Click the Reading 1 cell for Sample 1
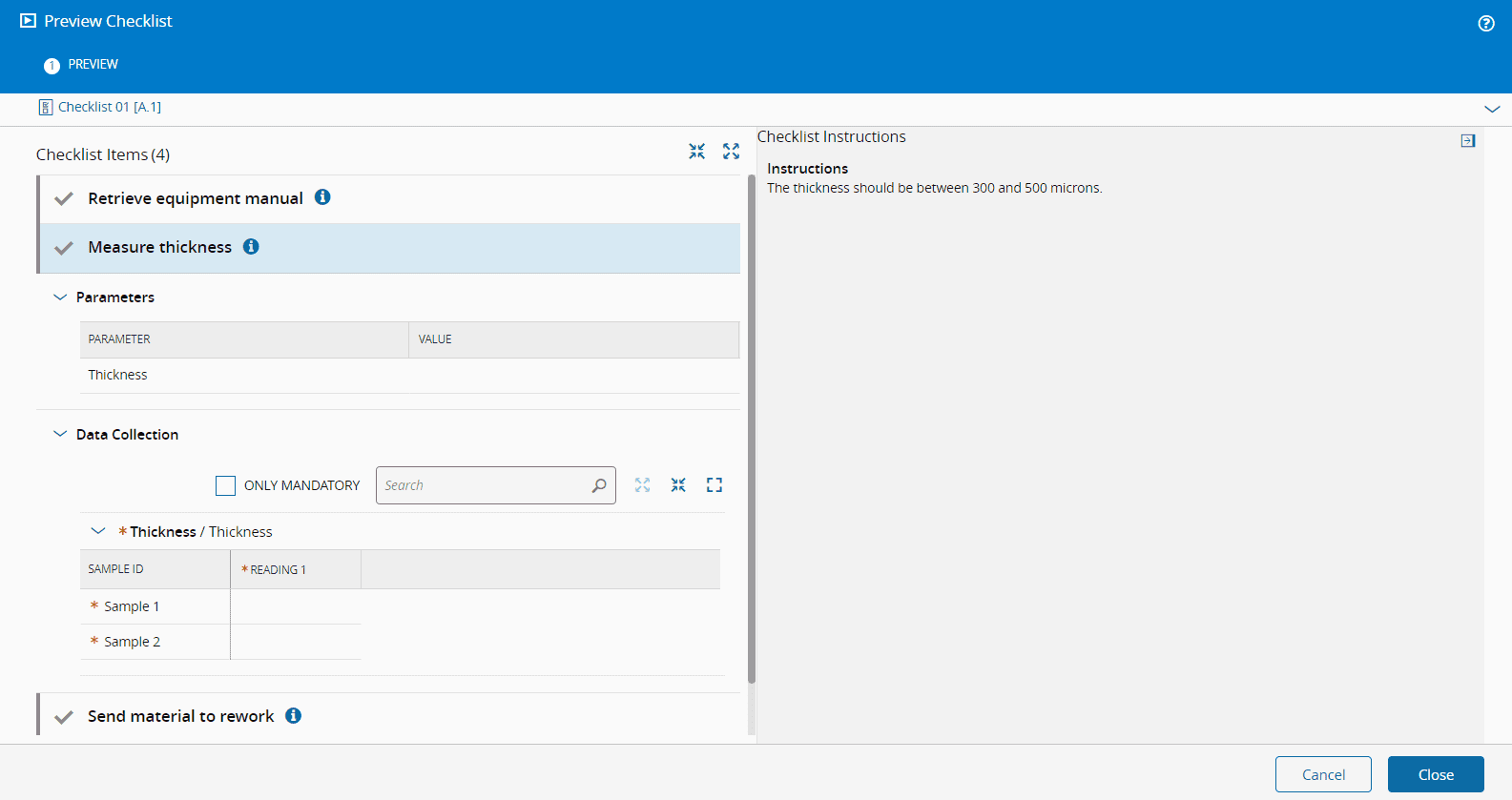 pyautogui.click(x=296, y=606)
